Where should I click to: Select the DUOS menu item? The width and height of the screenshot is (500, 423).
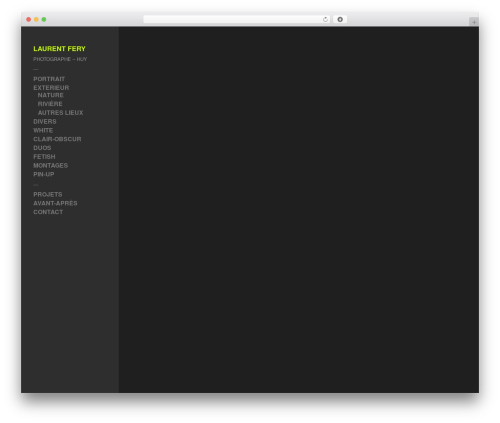[x=42, y=148]
